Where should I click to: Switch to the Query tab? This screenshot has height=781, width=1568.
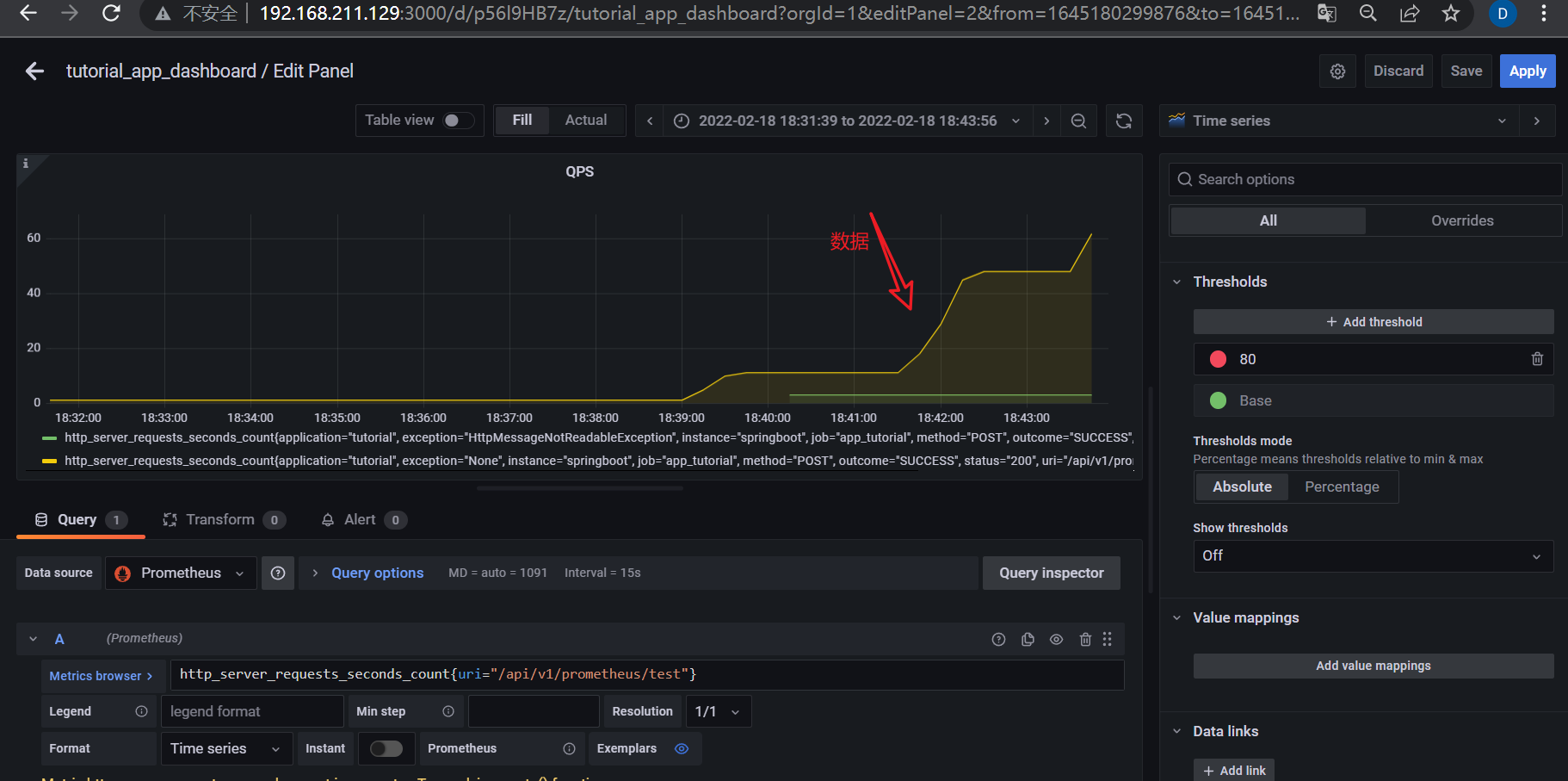click(x=81, y=519)
